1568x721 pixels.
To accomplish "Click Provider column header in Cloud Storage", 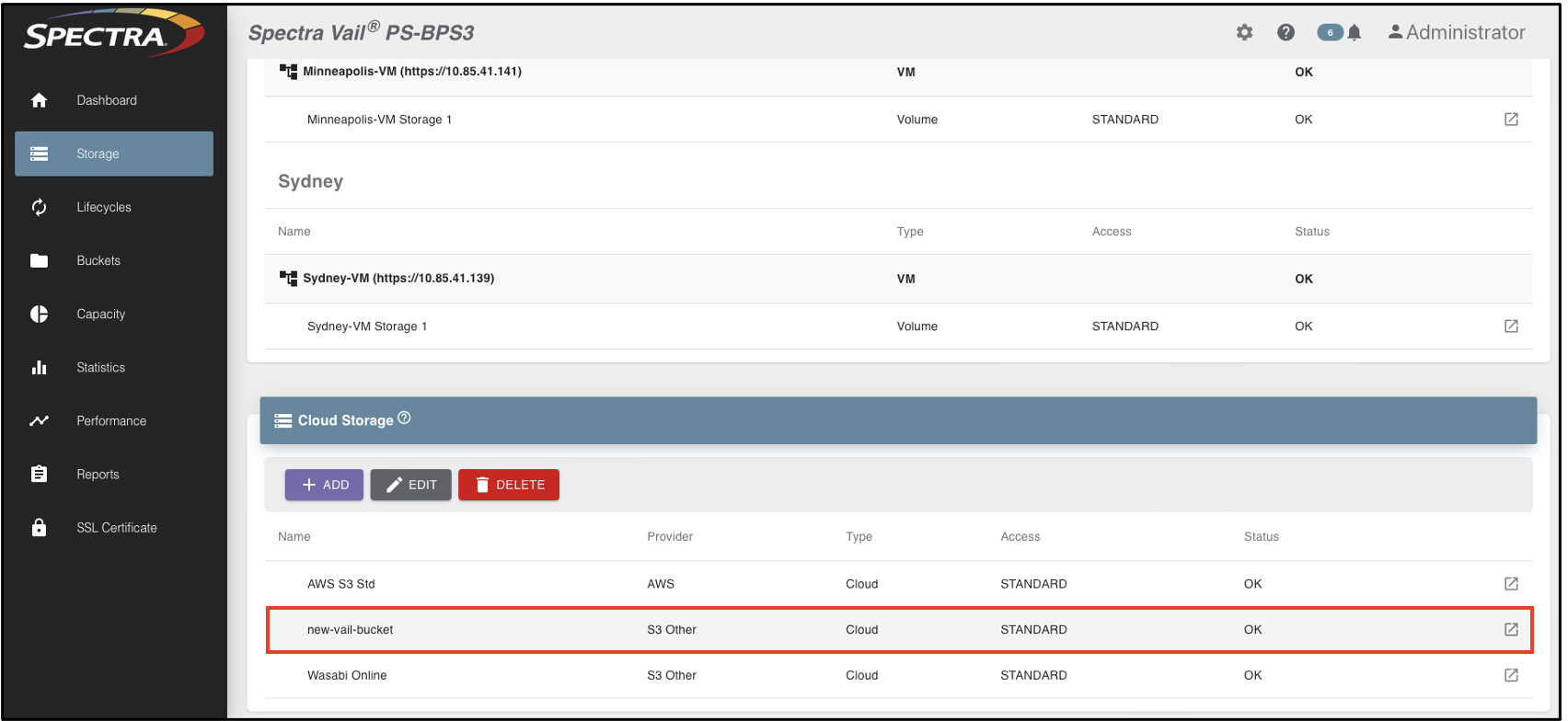I will pyautogui.click(x=670, y=536).
